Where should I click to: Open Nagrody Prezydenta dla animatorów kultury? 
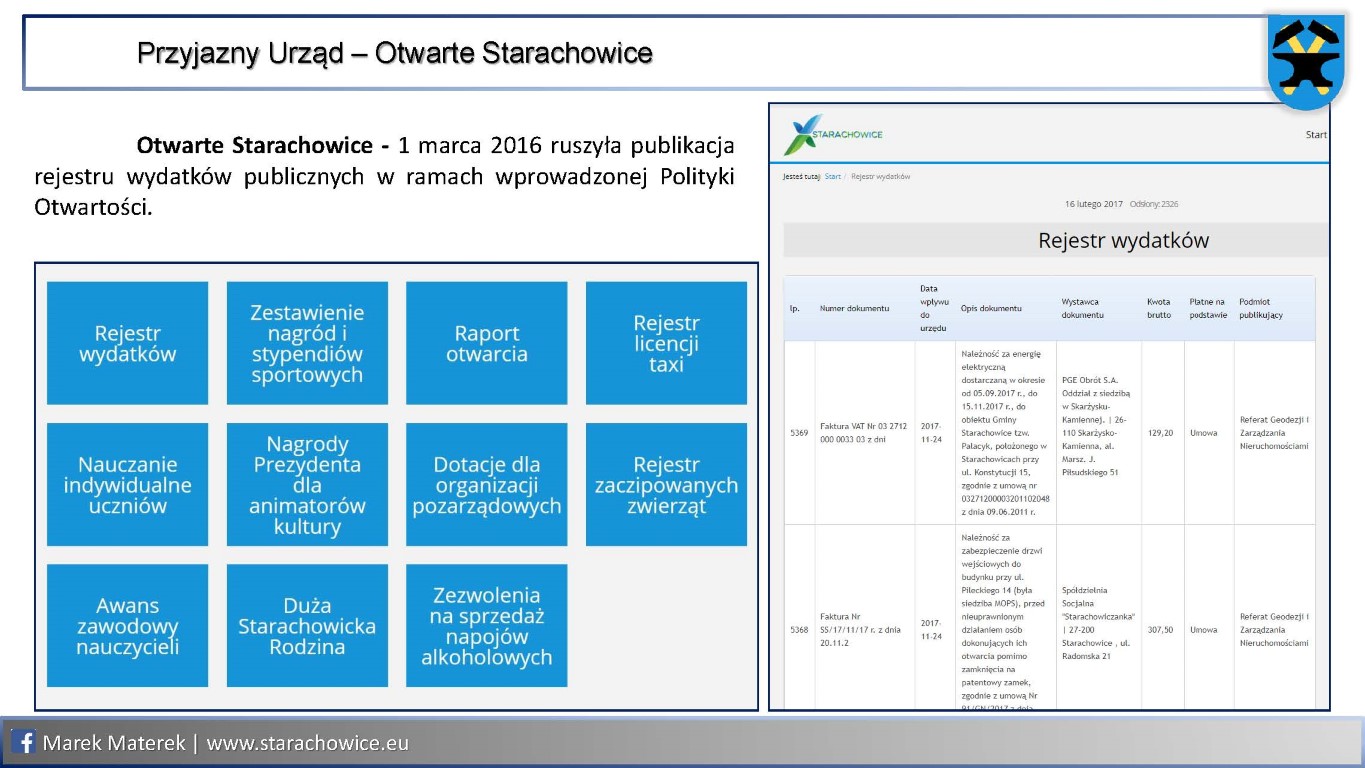coord(307,485)
